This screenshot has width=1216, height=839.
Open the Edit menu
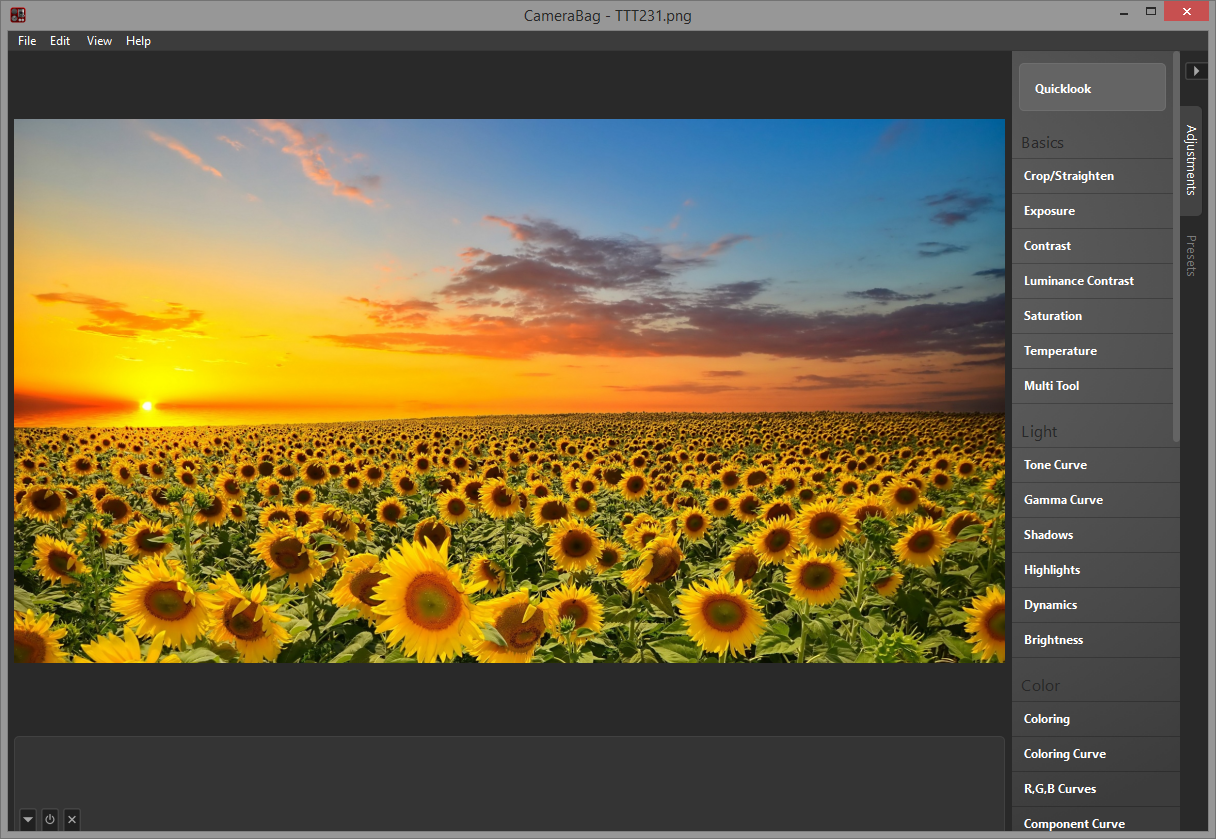click(x=60, y=41)
